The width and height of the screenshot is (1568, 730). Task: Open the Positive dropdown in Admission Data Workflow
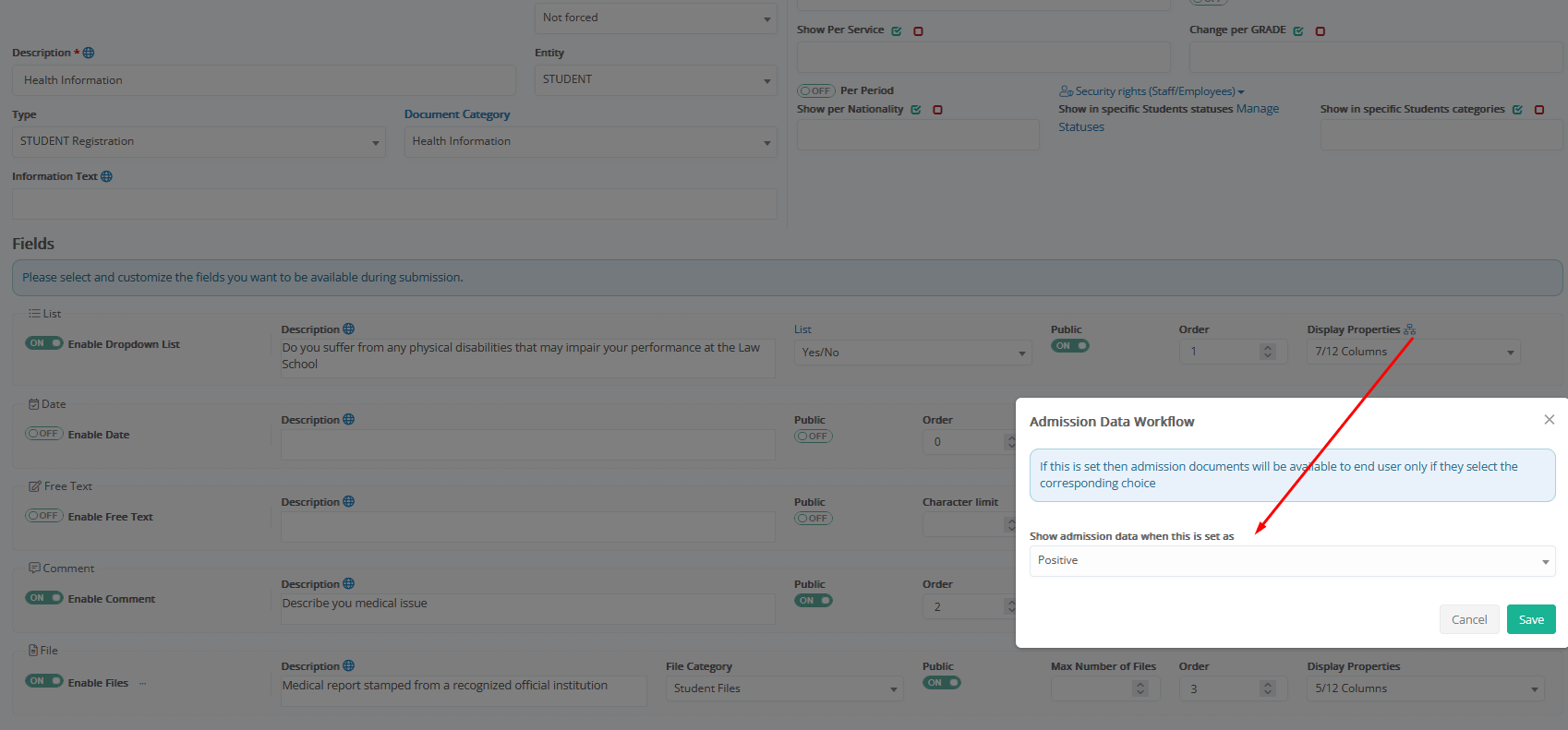[1291, 561]
